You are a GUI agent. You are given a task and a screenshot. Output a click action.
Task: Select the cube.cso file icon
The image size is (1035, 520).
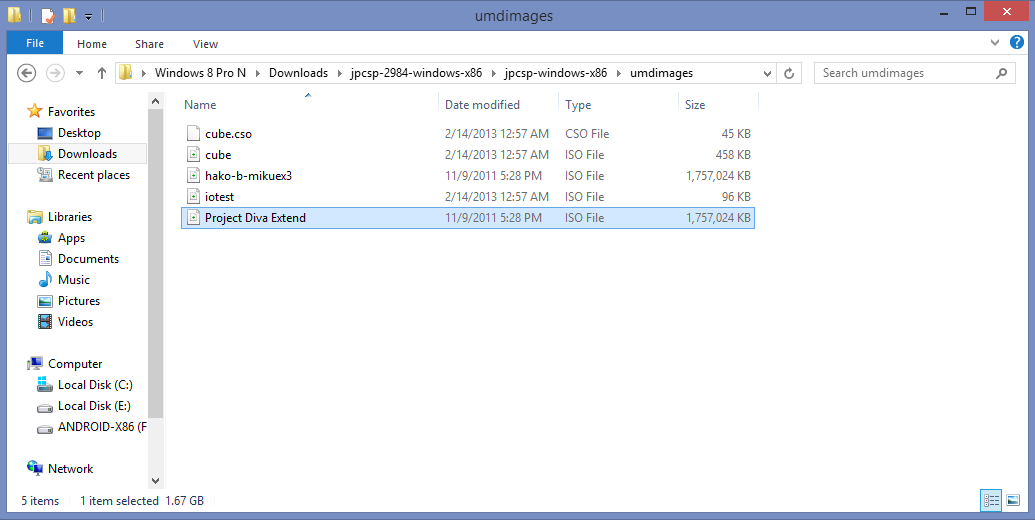point(193,134)
